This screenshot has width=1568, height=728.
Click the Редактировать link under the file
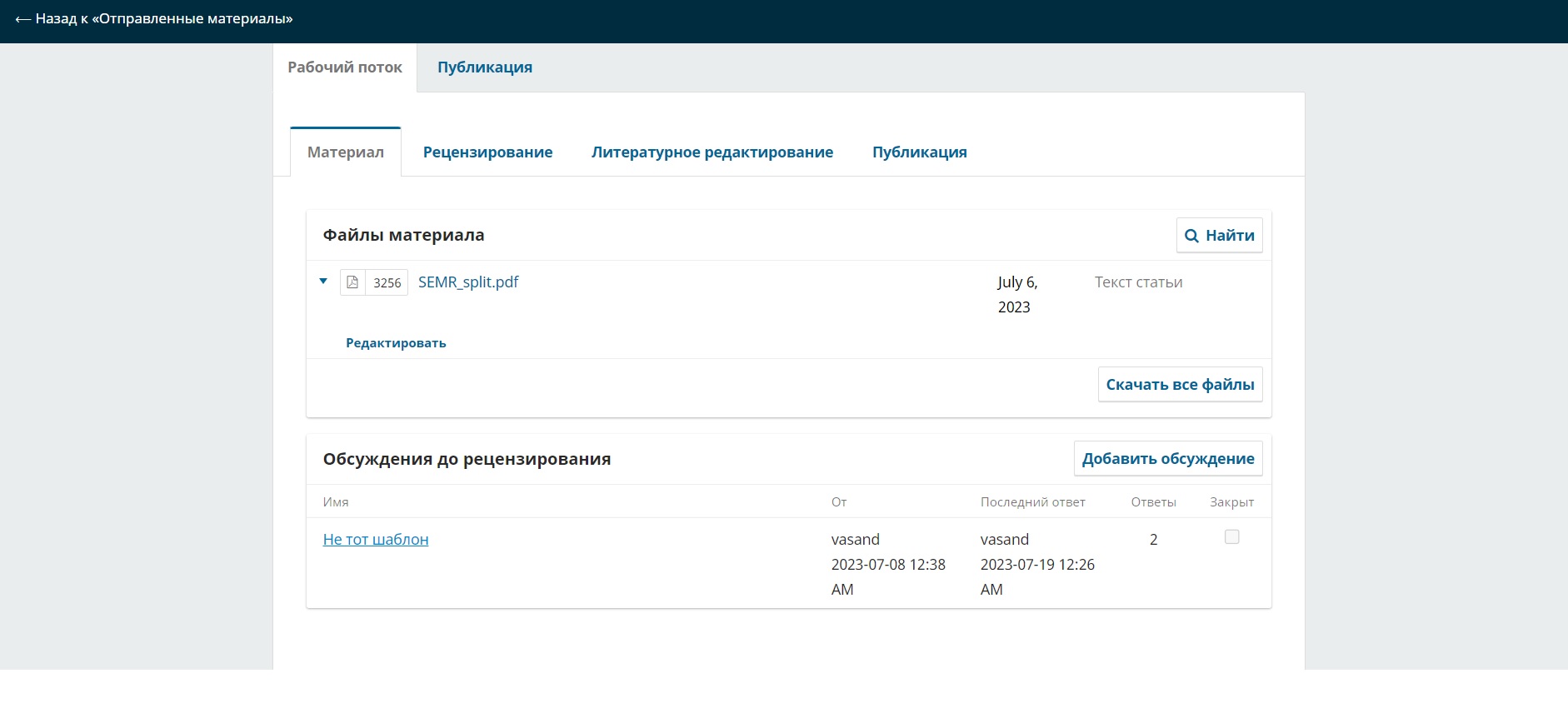[x=396, y=343]
